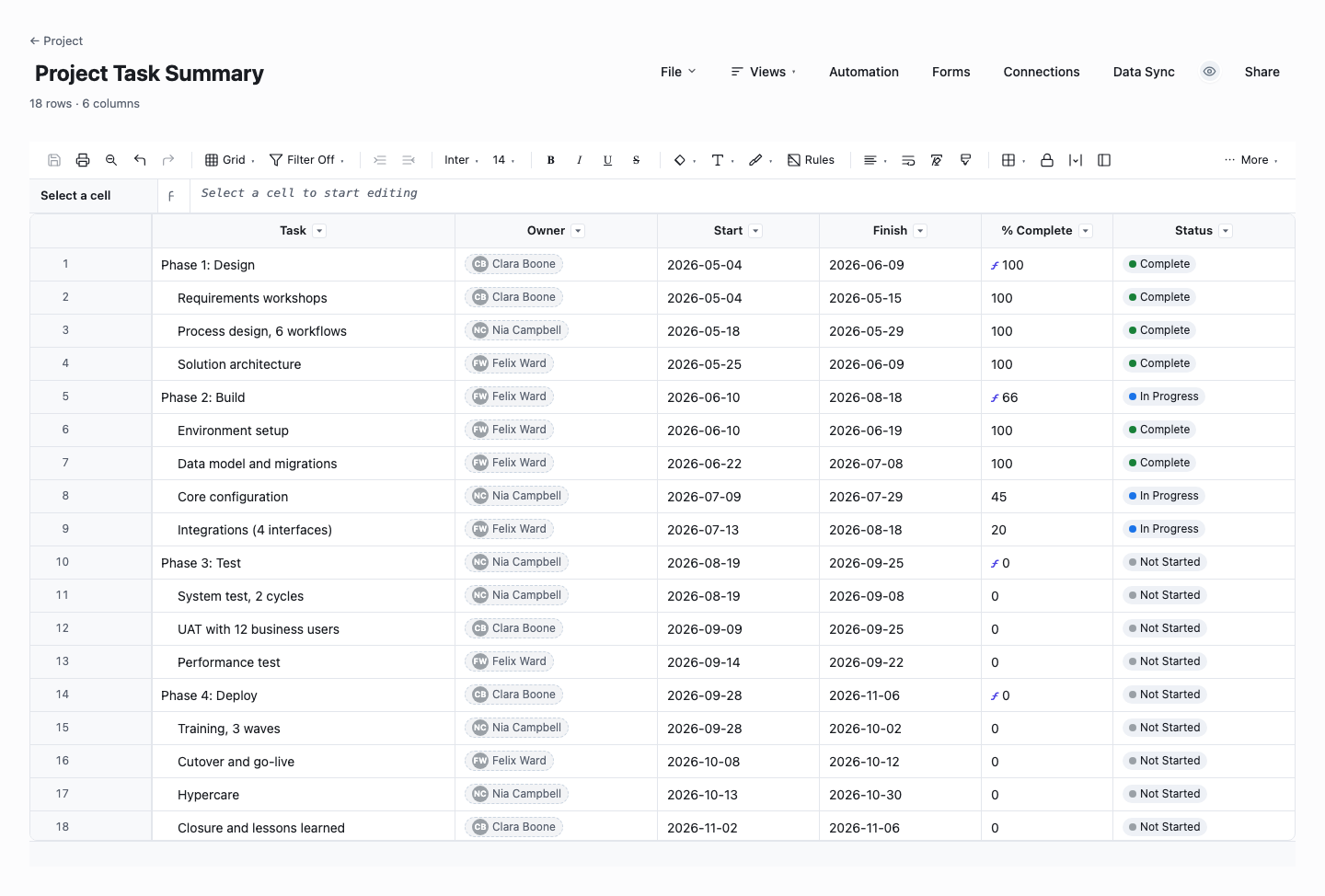Click Nia Campbell chip in Core configuration row
Image resolution: width=1325 pixels, height=896 pixels.
point(516,496)
